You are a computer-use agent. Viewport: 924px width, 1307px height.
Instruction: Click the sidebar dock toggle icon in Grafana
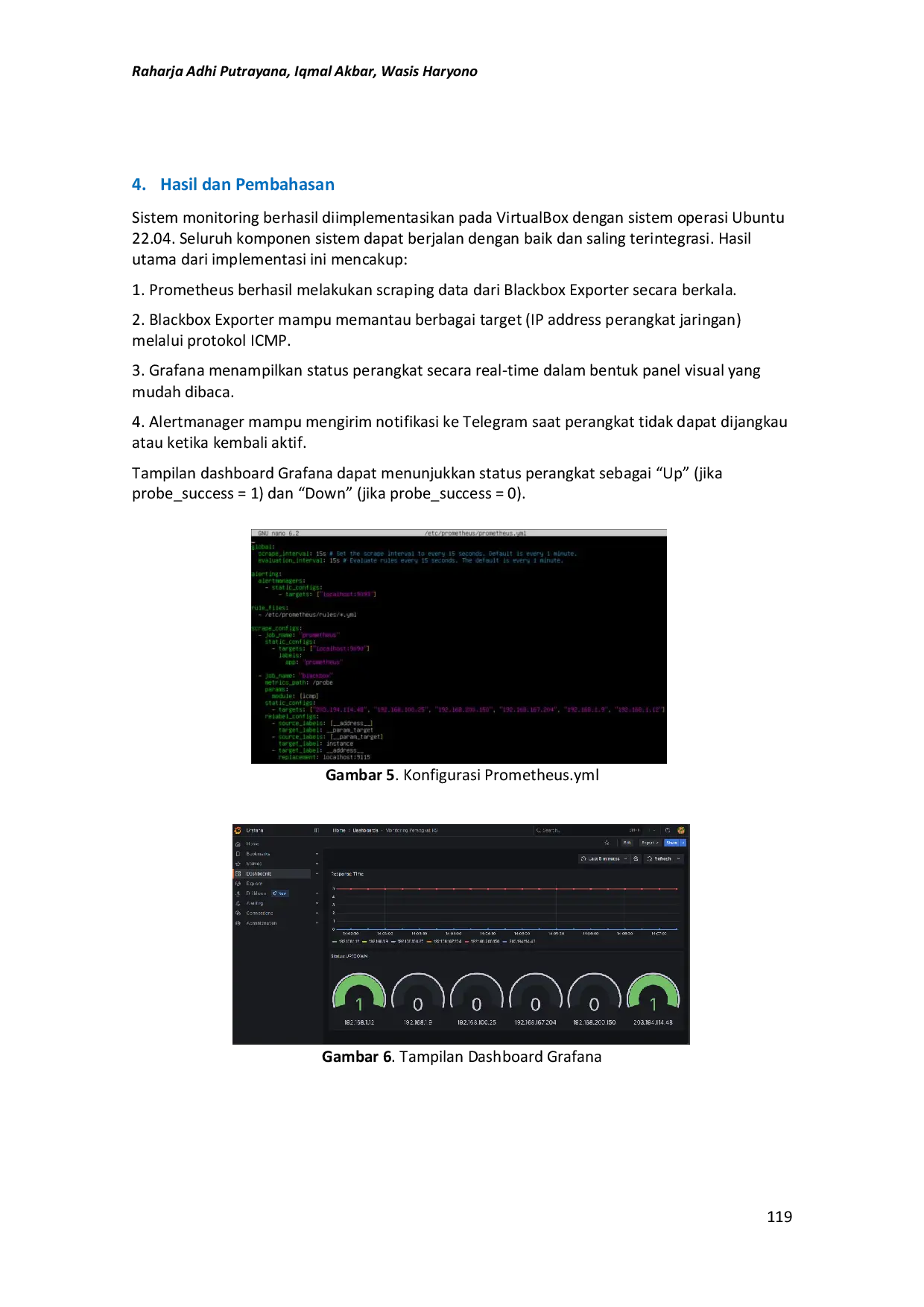click(317, 830)
